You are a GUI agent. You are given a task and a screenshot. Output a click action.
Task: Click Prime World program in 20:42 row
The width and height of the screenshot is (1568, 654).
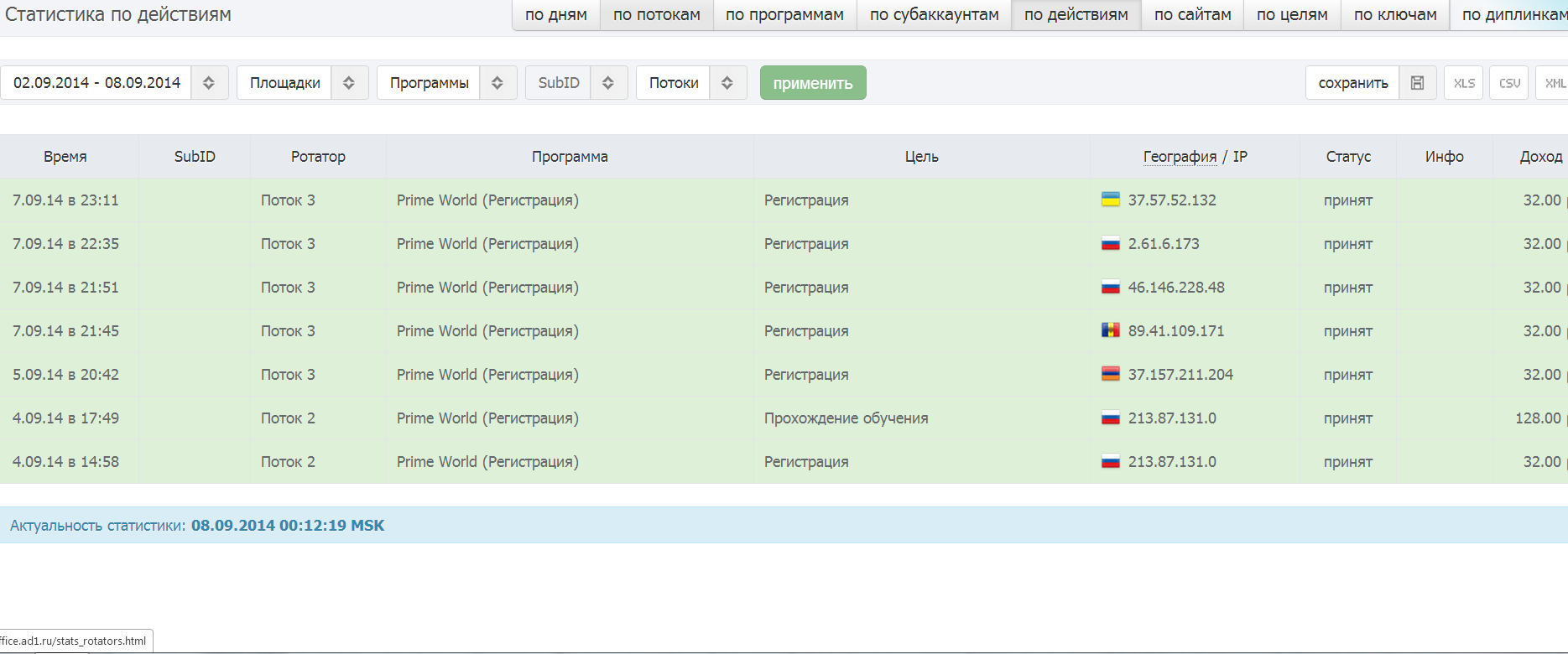tap(487, 375)
